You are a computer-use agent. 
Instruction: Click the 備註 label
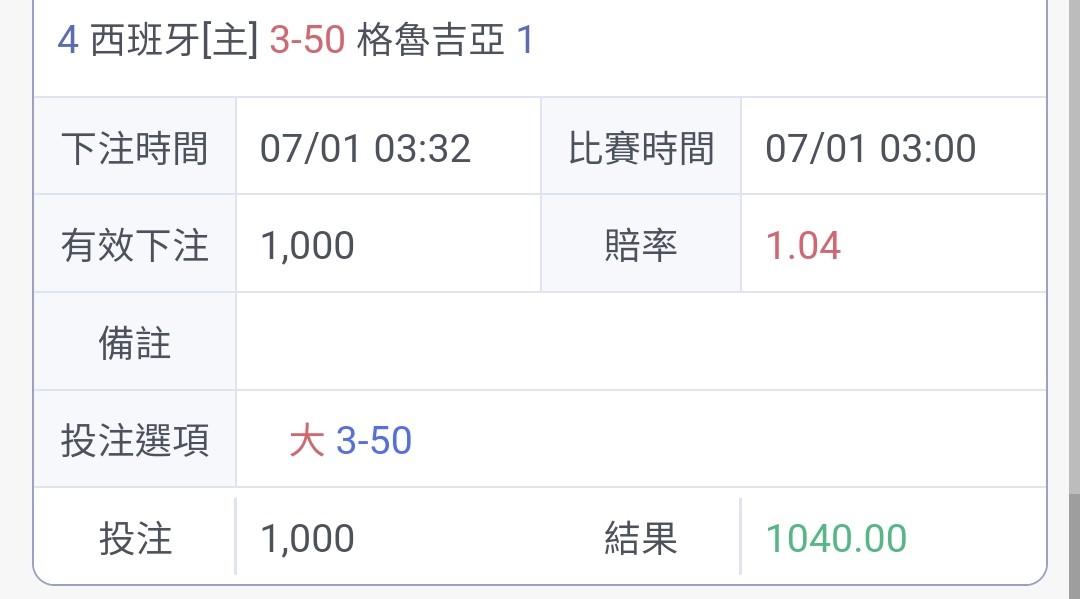click(x=134, y=343)
